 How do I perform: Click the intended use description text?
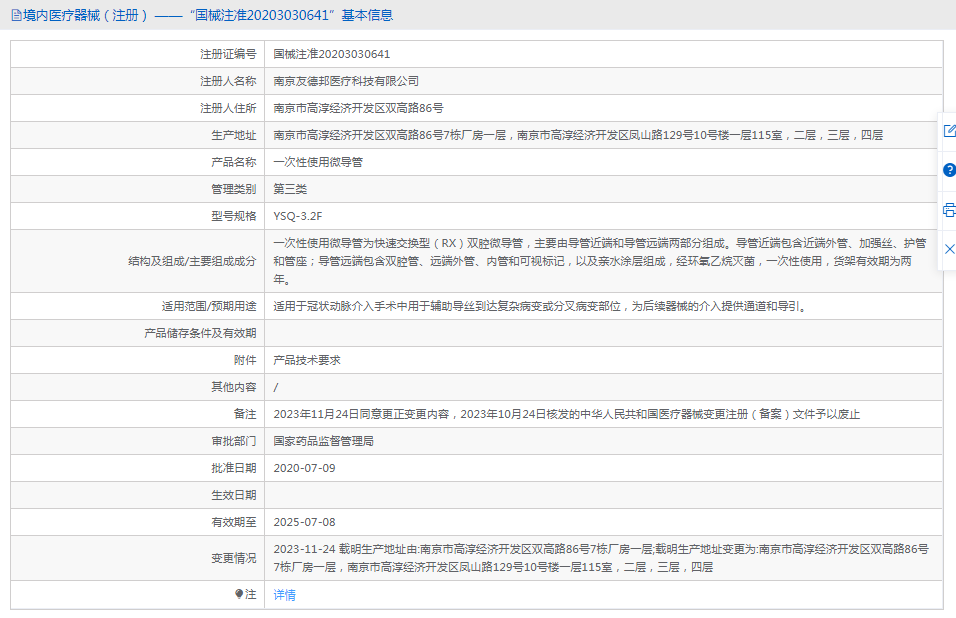(x=541, y=307)
